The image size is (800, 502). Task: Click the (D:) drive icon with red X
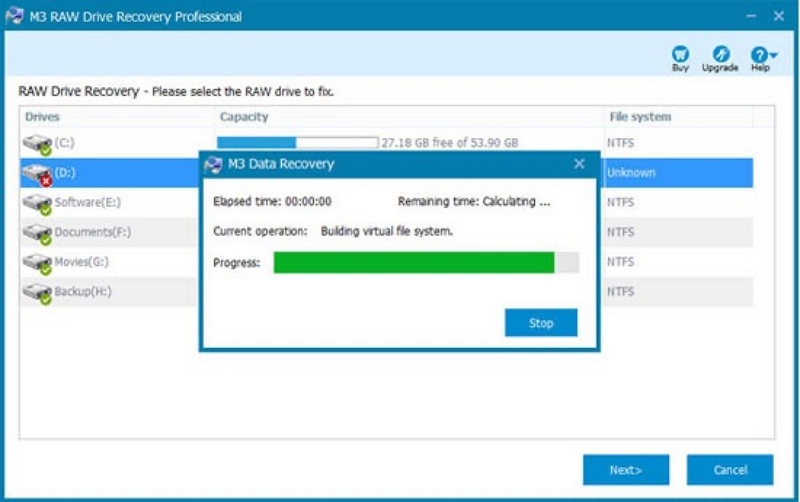point(37,174)
